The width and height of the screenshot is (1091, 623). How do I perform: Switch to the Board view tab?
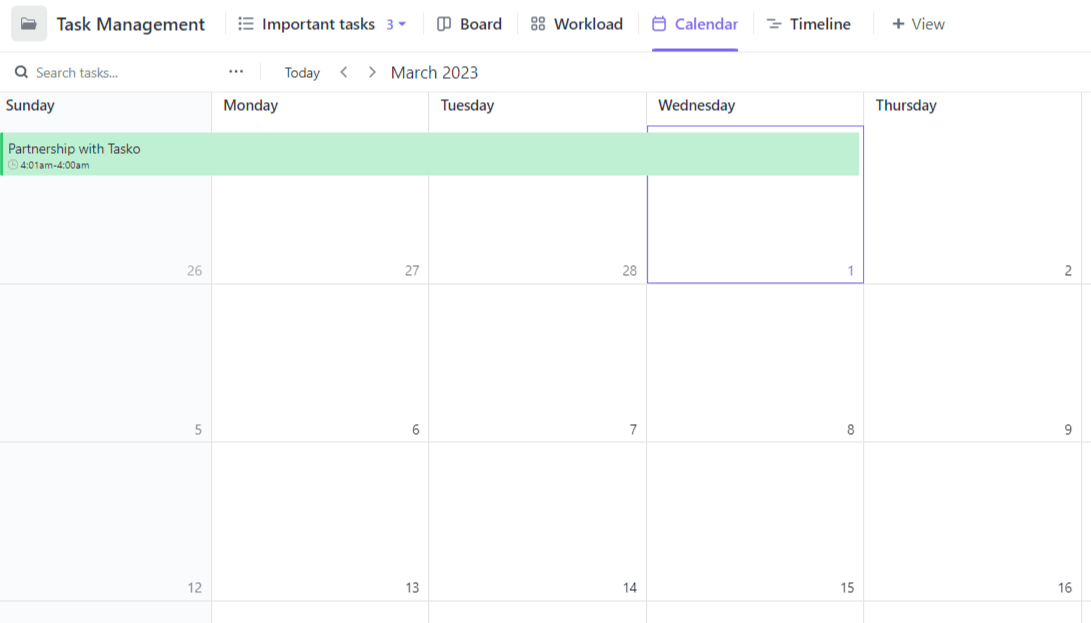click(470, 24)
